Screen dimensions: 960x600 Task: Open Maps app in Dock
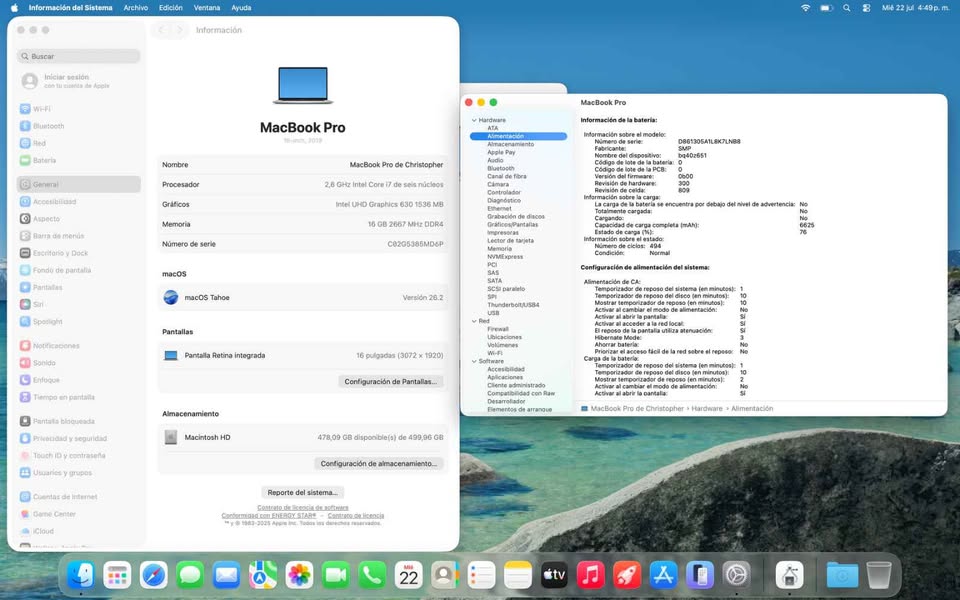(x=263, y=575)
